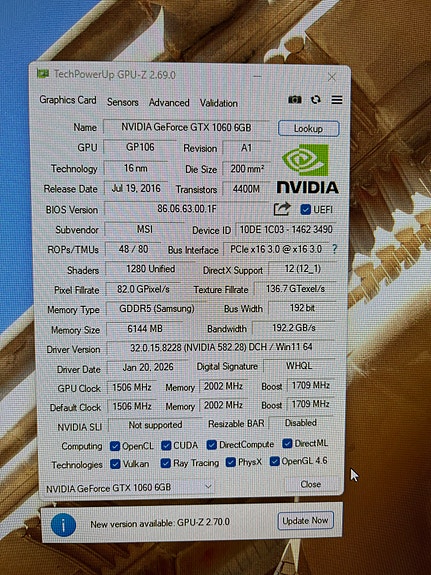Switch to the Validation tab
The image size is (431, 575).
(x=219, y=103)
